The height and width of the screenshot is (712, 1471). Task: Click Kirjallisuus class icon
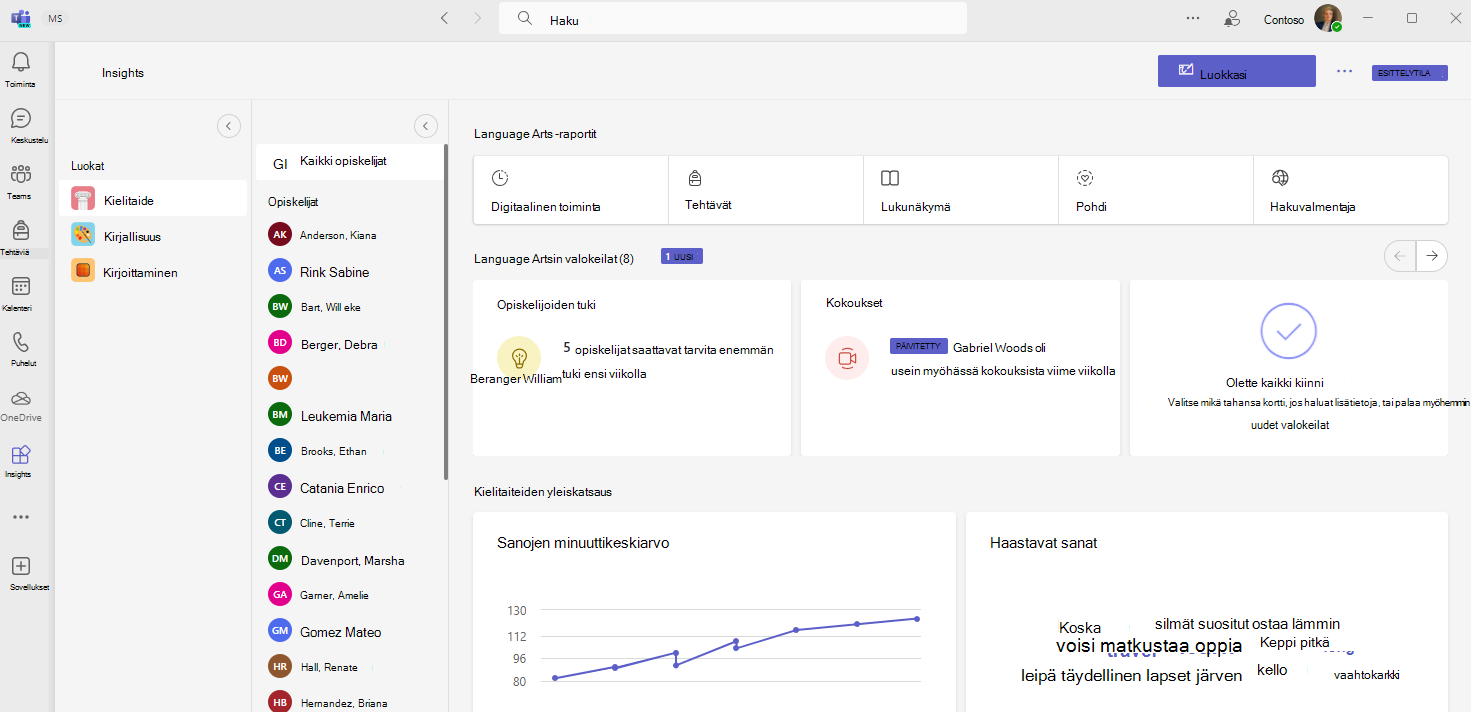pos(84,235)
